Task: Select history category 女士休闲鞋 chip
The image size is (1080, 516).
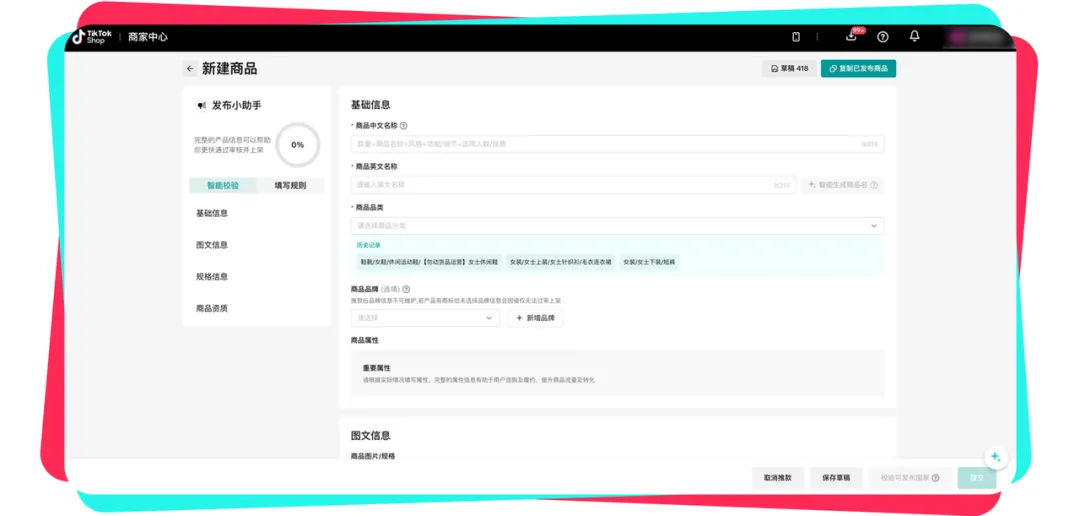Action: [x=428, y=262]
